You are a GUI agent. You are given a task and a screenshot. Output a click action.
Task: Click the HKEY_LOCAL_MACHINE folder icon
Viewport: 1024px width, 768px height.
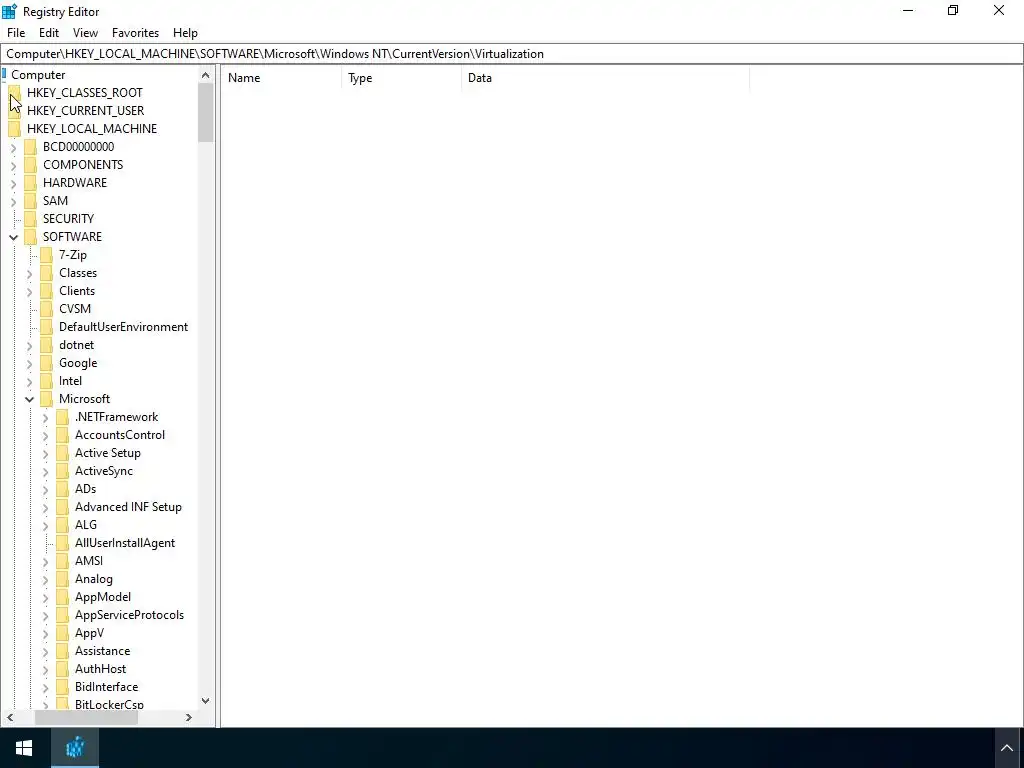pyautogui.click(x=14, y=129)
